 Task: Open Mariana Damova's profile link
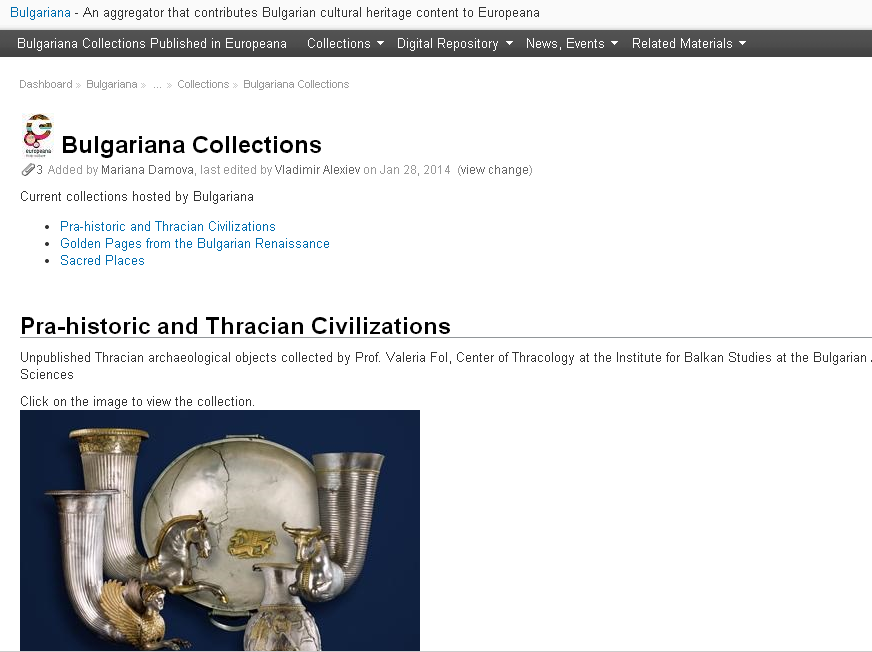(x=147, y=170)
